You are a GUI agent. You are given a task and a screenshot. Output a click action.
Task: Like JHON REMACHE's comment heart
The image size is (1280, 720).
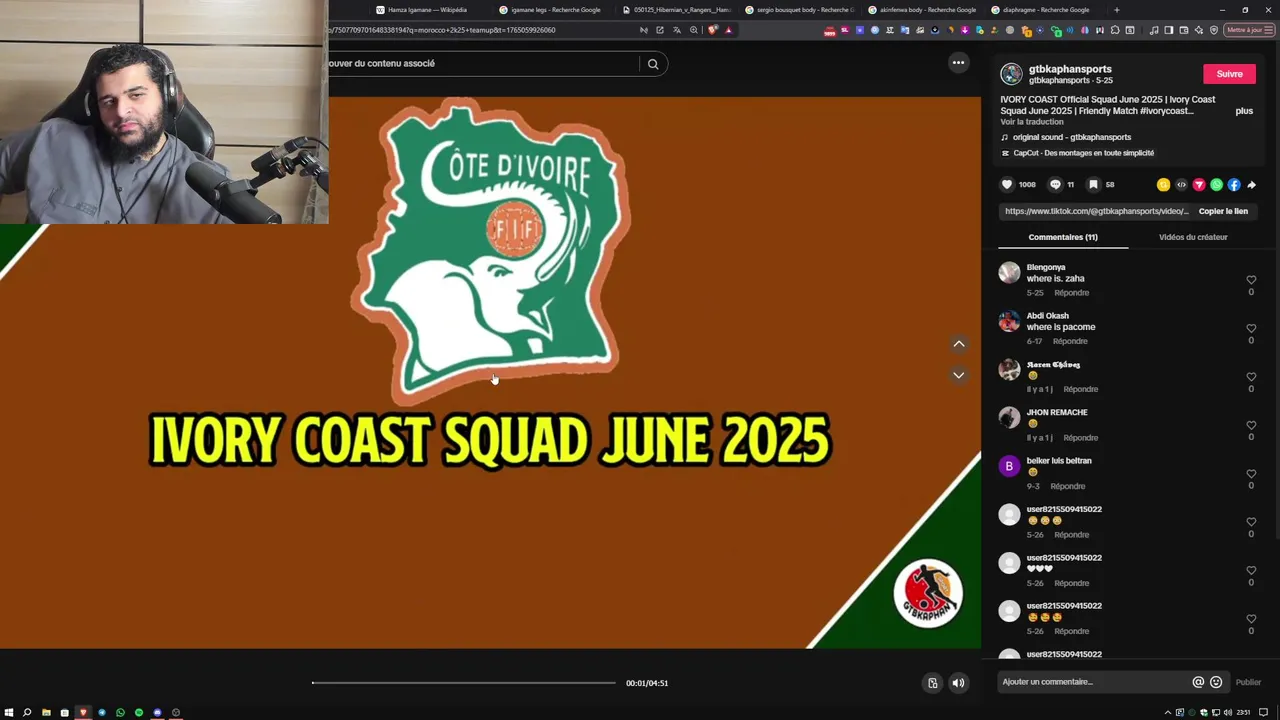pyautogui.click(x=1251, y=425)
